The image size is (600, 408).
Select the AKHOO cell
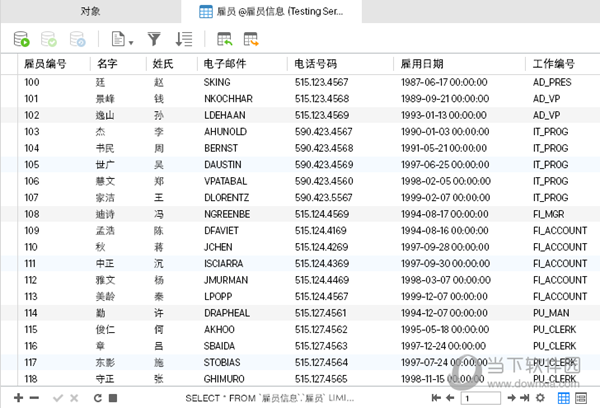(219, 329)
